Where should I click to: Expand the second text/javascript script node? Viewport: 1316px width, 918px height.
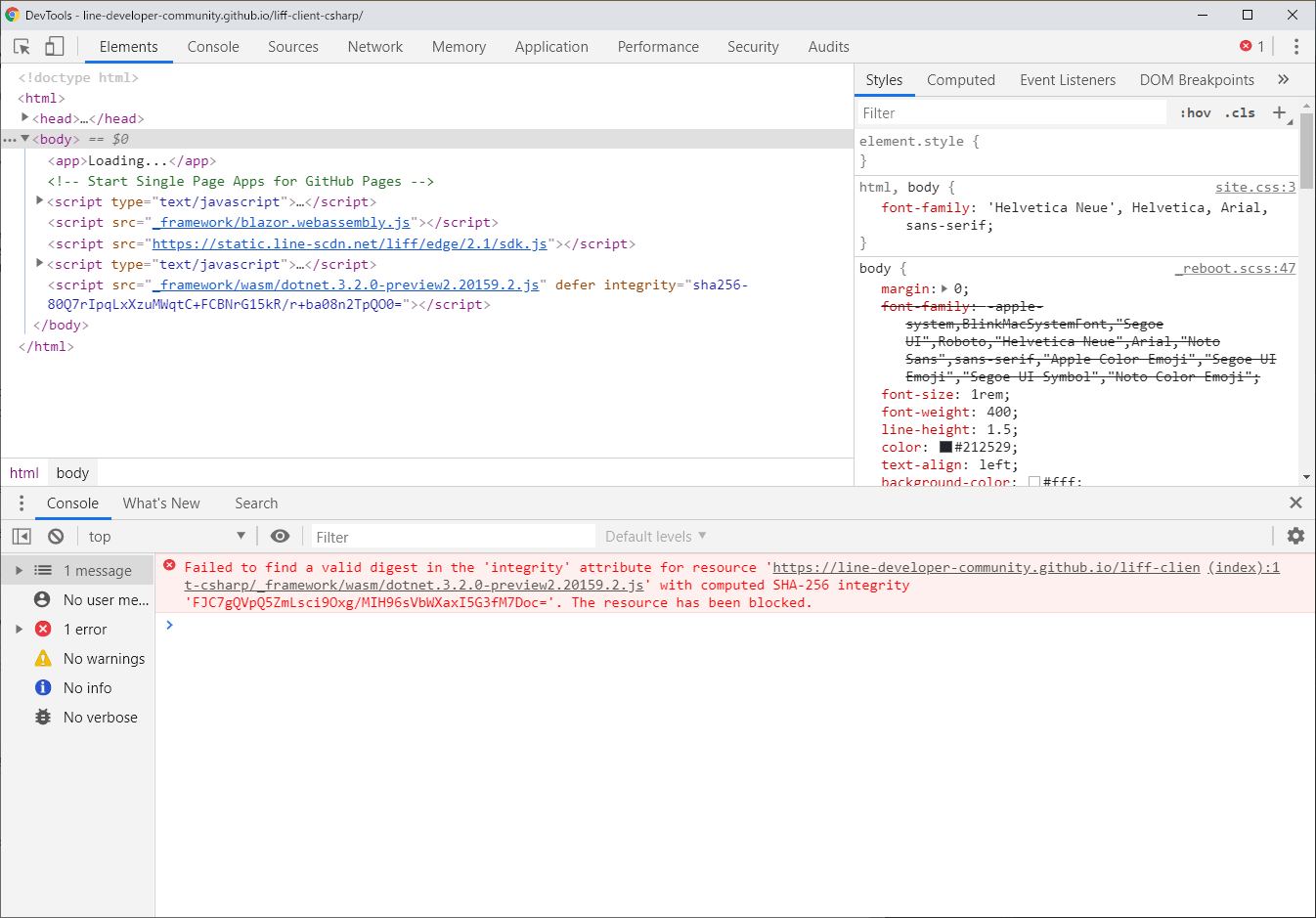(x=40, y=264)
